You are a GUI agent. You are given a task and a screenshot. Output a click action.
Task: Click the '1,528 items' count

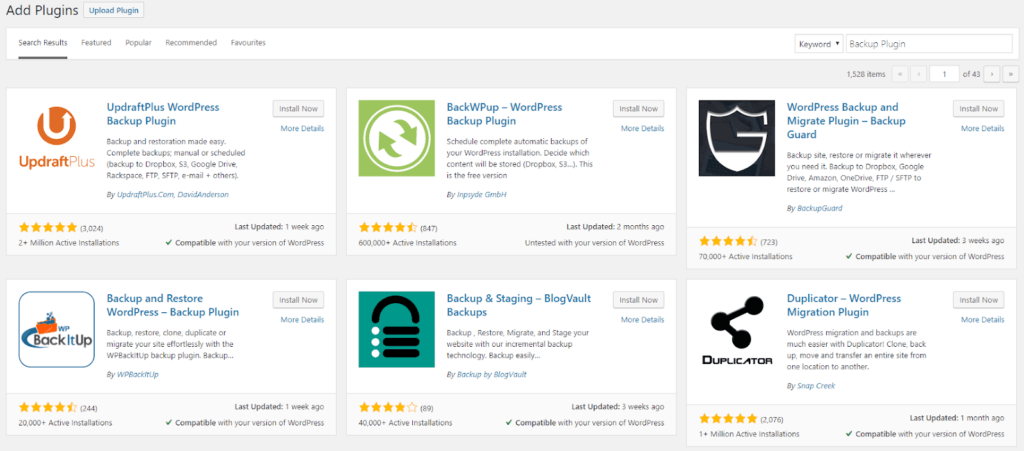866,74
